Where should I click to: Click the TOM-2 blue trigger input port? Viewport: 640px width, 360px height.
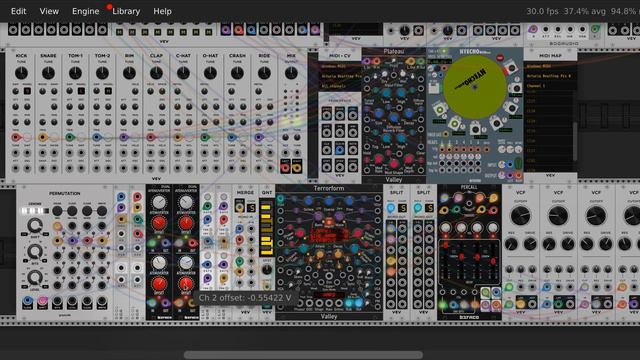(x=97, y=138)
